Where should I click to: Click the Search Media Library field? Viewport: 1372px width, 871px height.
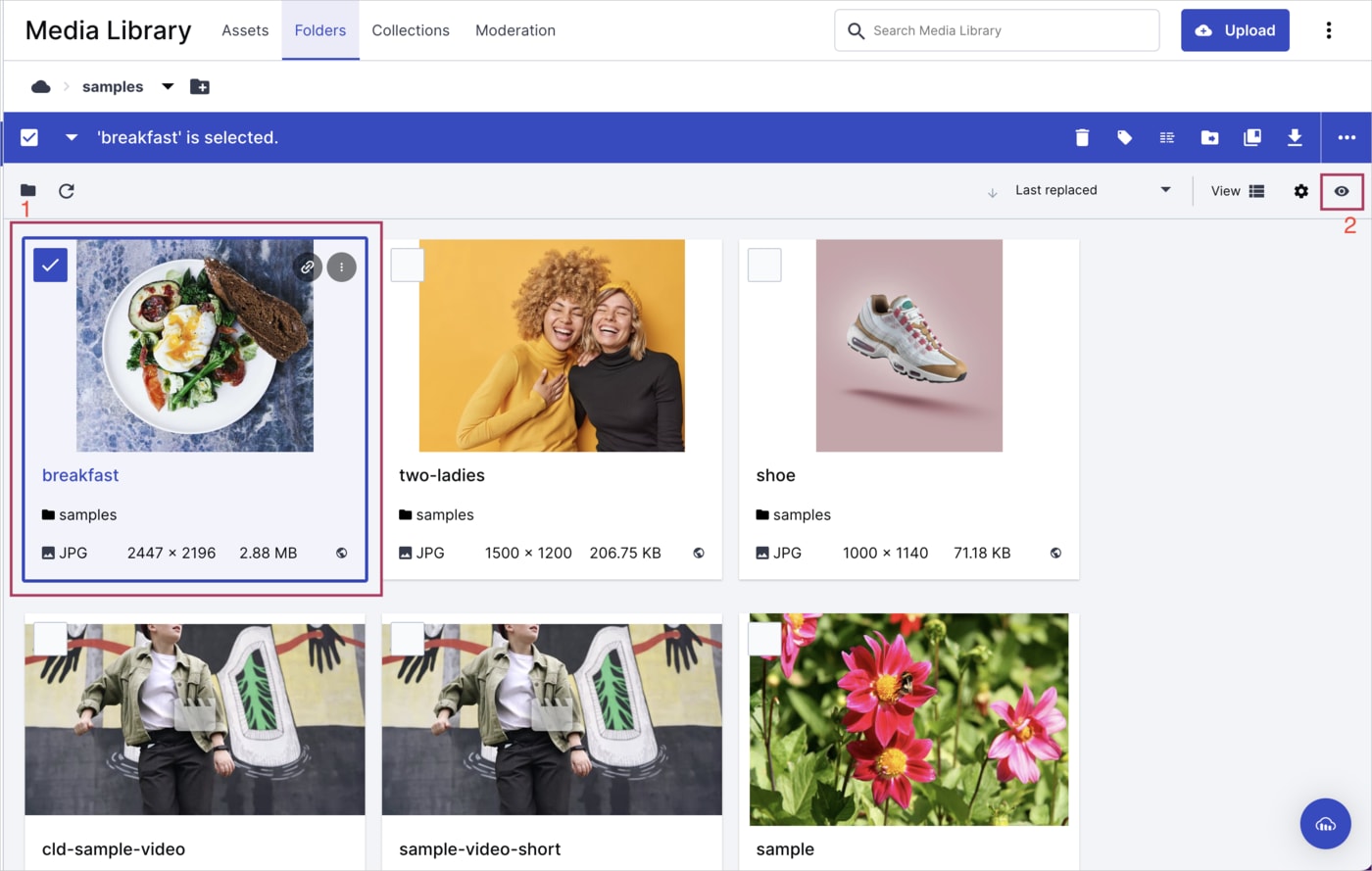[997, 30]
